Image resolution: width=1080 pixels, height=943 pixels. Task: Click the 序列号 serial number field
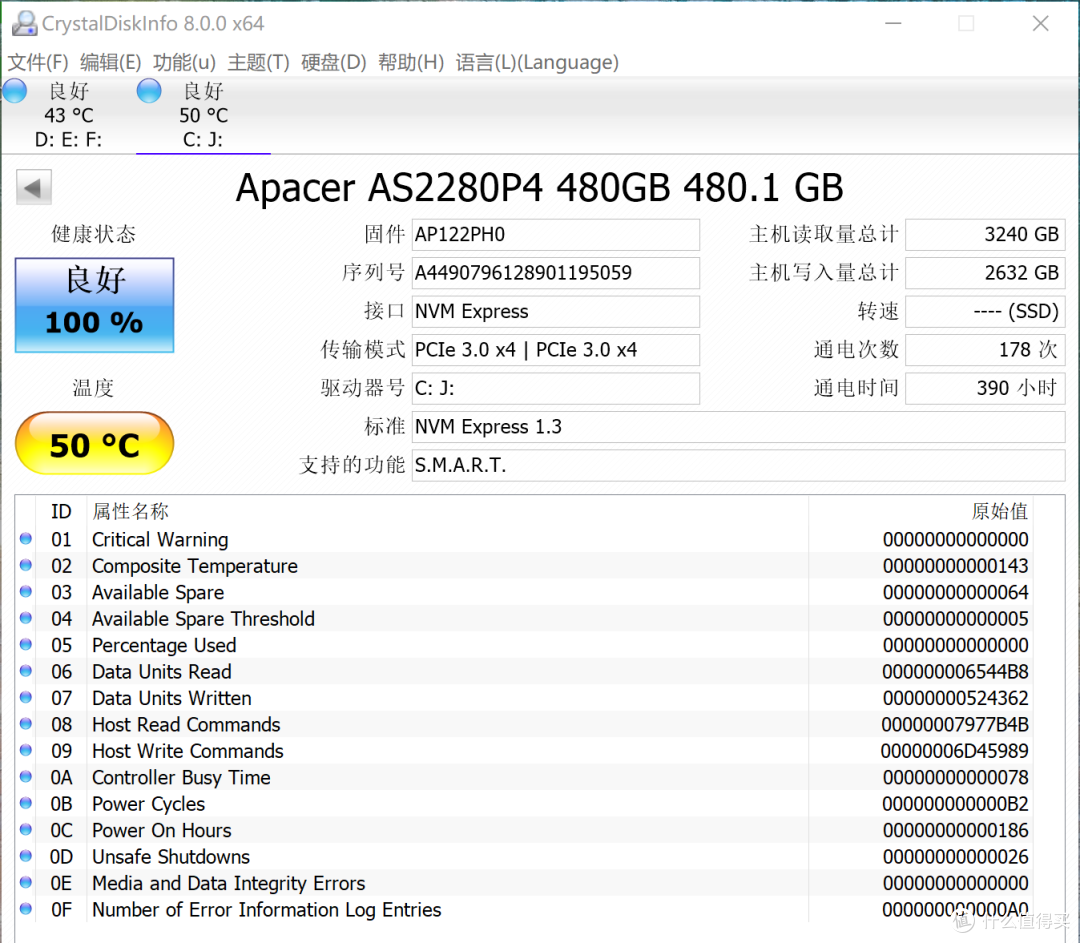(x=555, y=273)
